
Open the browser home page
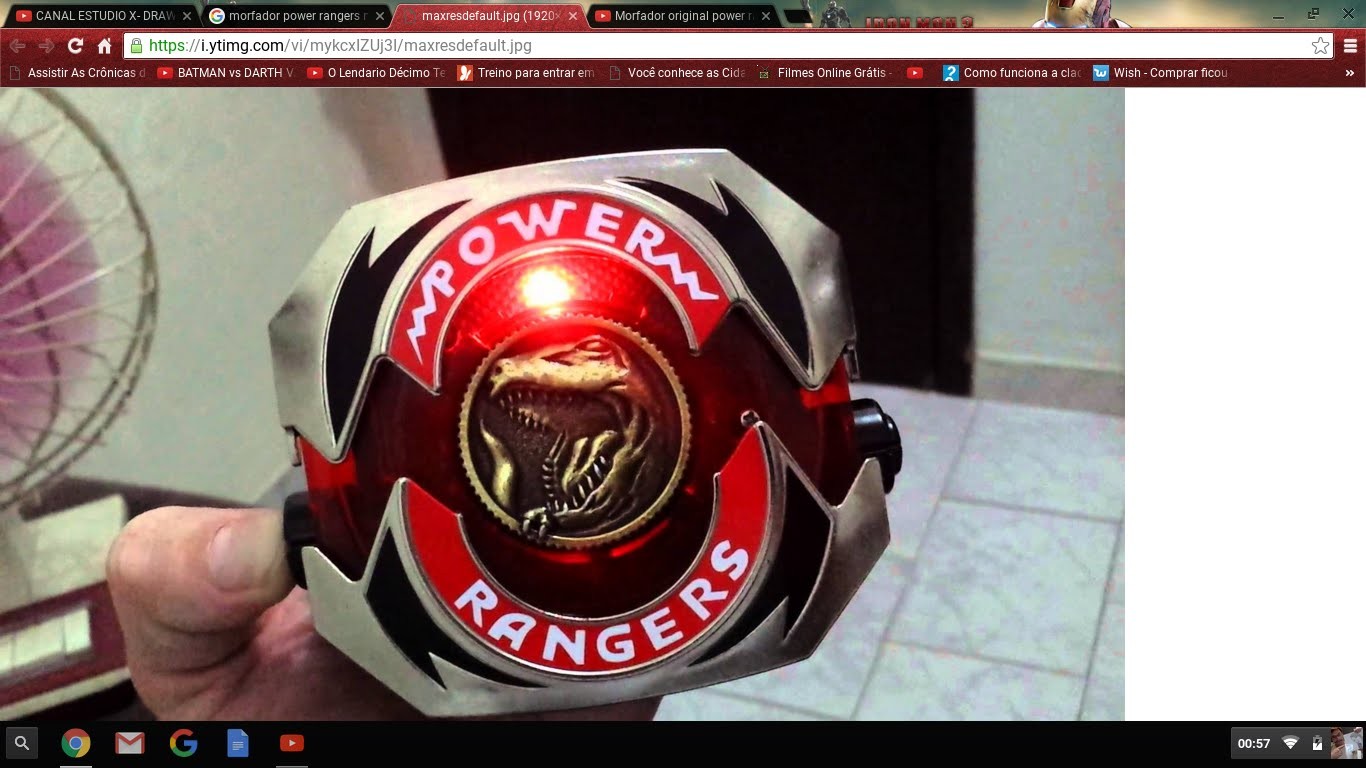(x=104, y=46)
